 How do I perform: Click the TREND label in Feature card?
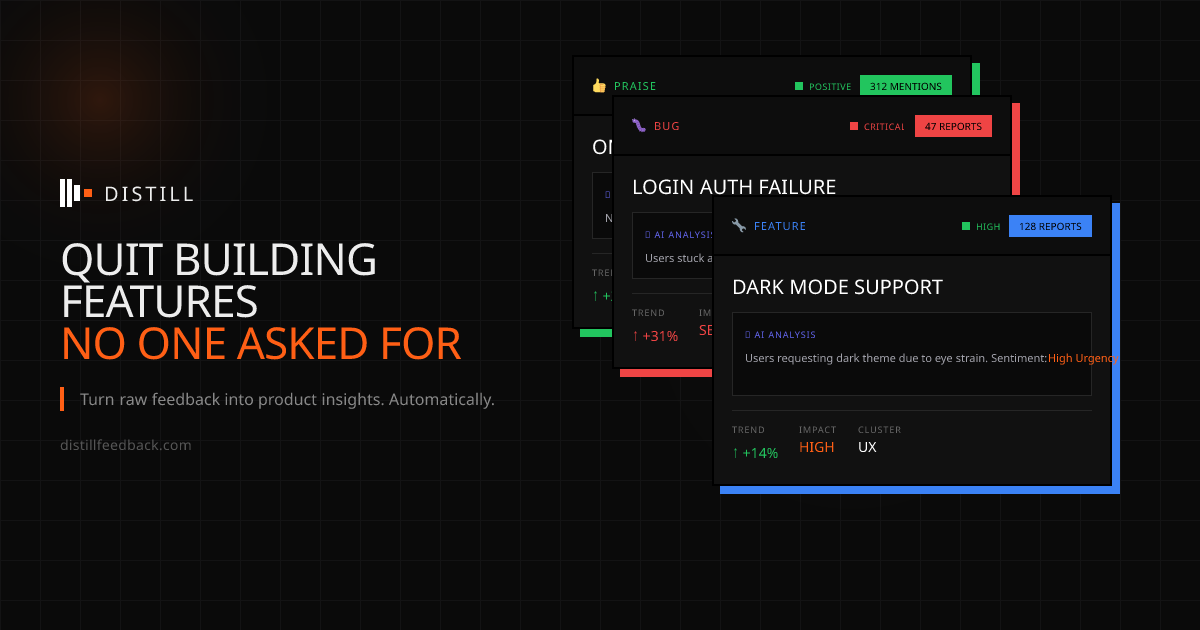[x=748, y=430]
